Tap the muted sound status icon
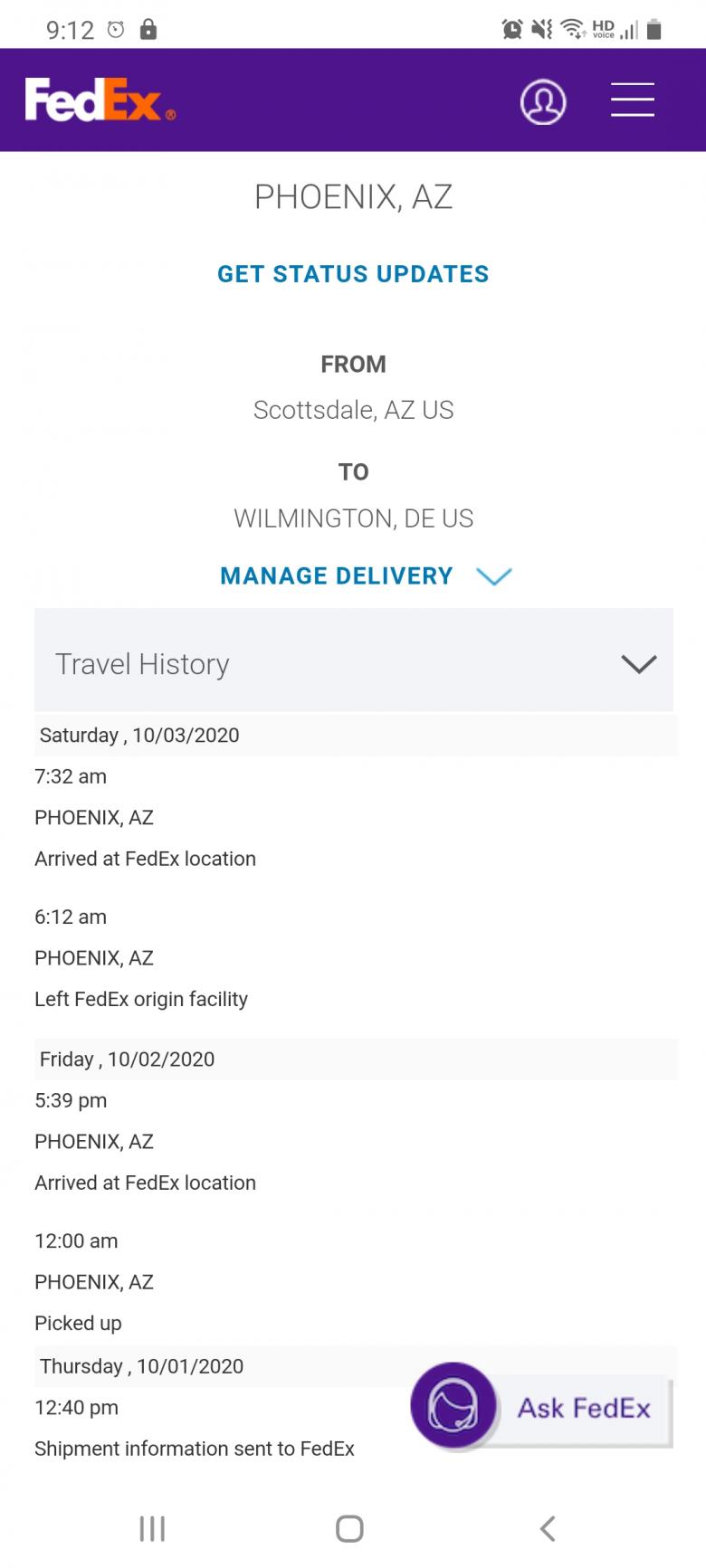Screen dimensions: 706x1568 pos(542,30)
